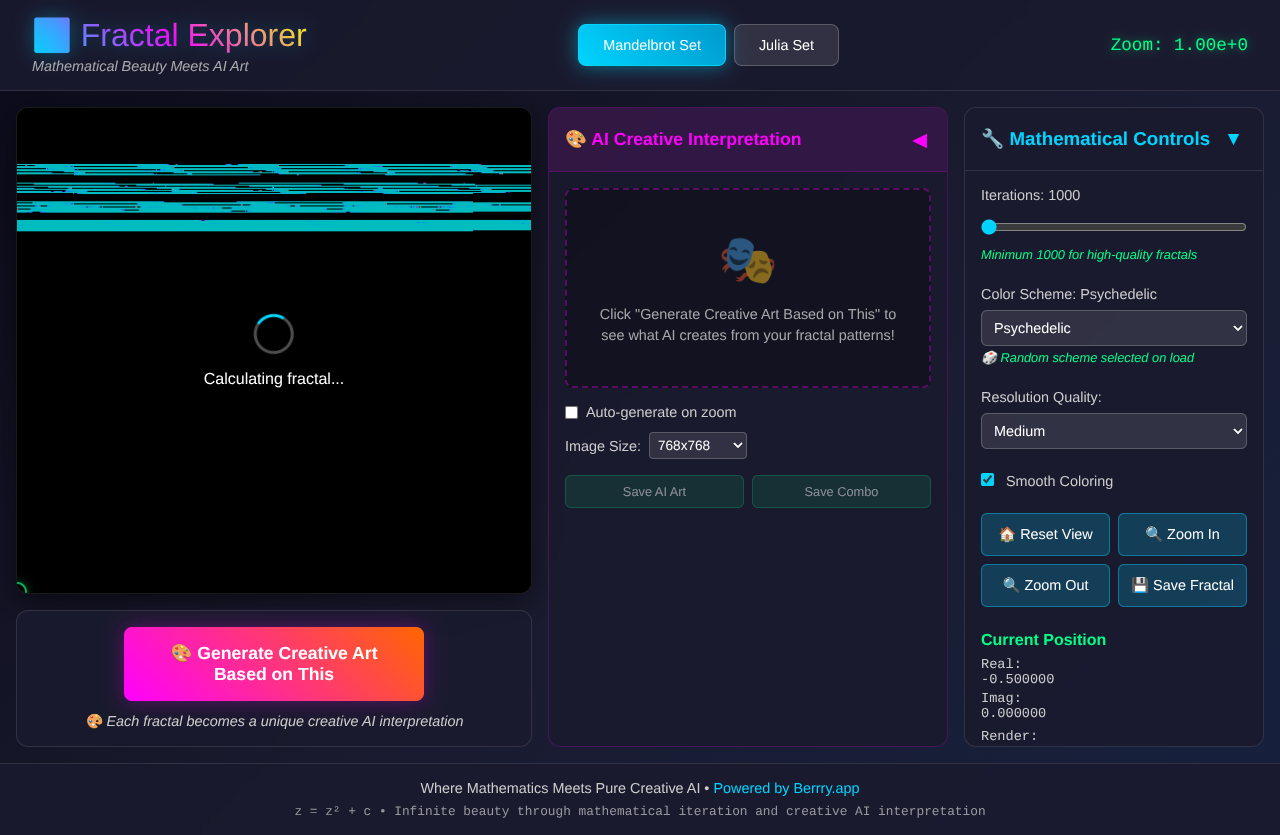Viewport: 1280px width, 835px height.
Task: Collapse the AI panel with the magenta arrow
Action: point(919,141)
